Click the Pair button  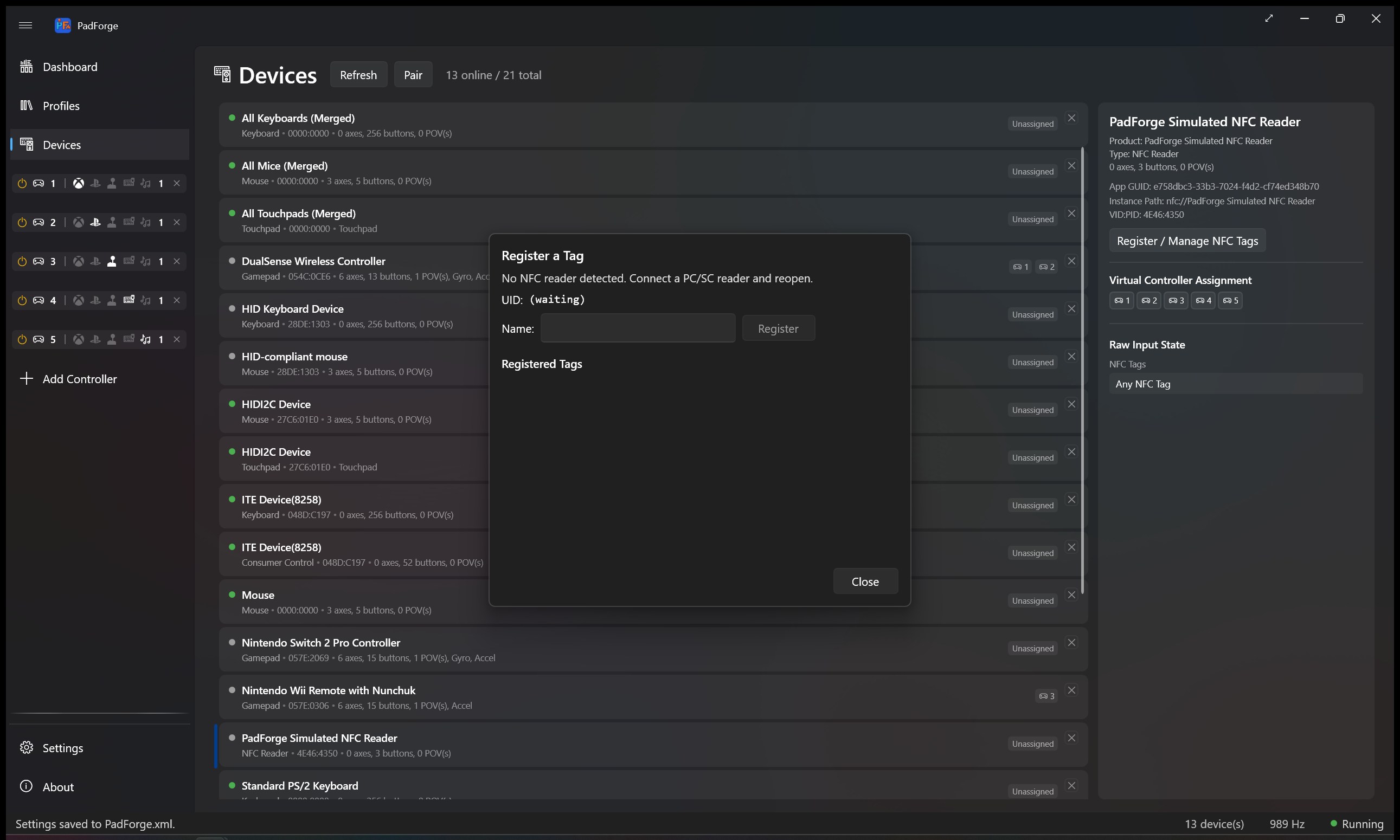(413, 75)
